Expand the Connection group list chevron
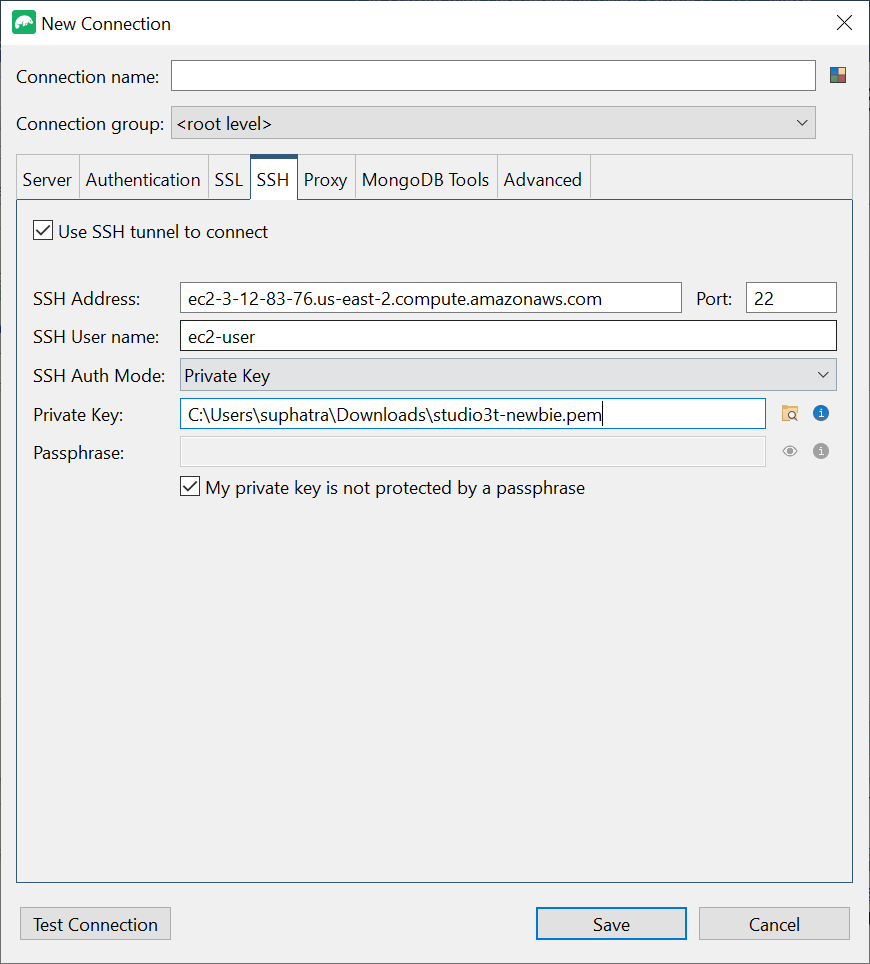Screen dimensions: 870x964 (x=803, y=122)
